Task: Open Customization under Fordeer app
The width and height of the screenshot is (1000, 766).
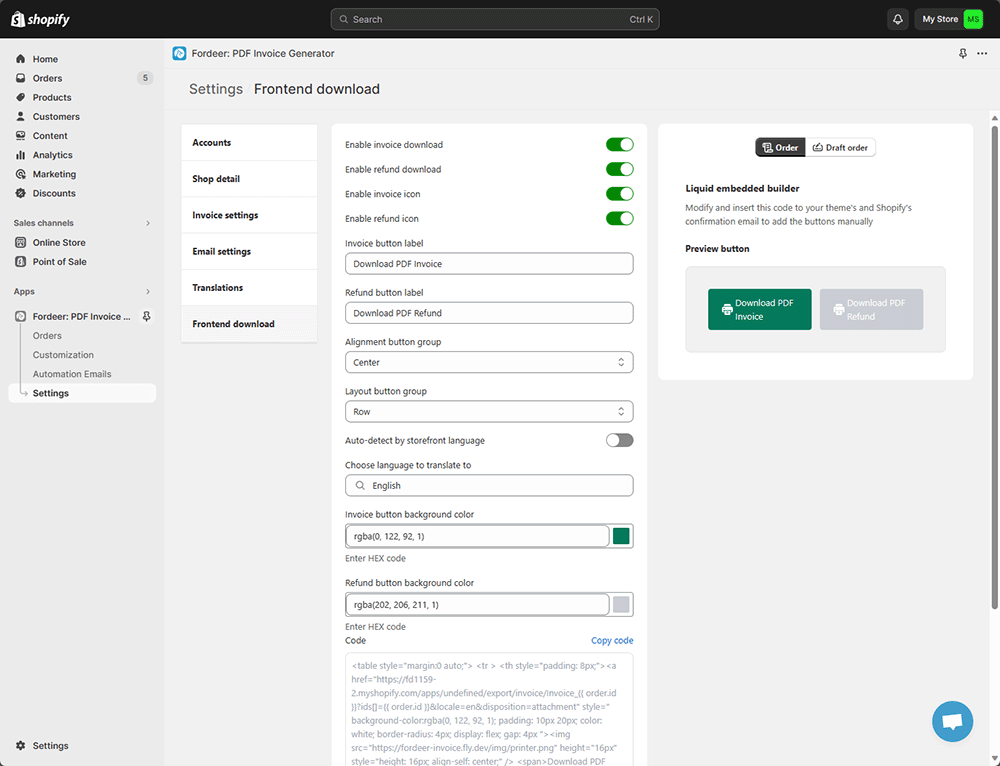Action: click(63, 355)
